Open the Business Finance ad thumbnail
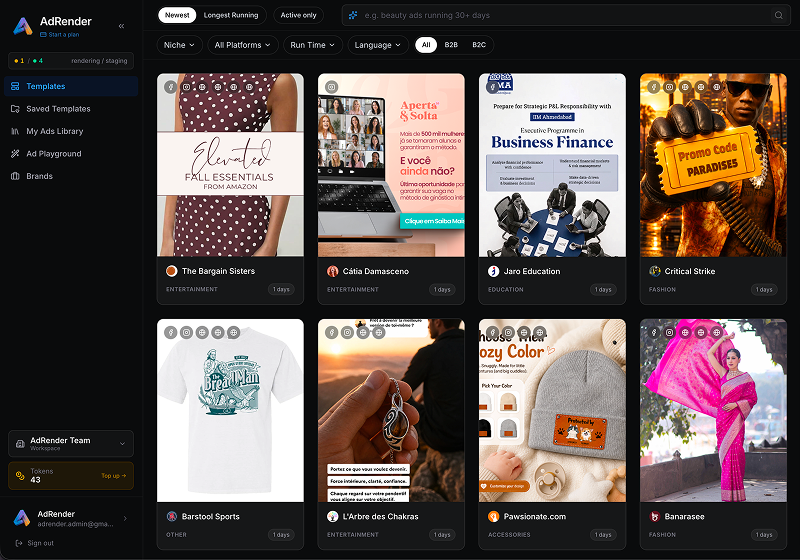This screenshot has width=800, height=560. pyautogui.click(x=552, y=165)
